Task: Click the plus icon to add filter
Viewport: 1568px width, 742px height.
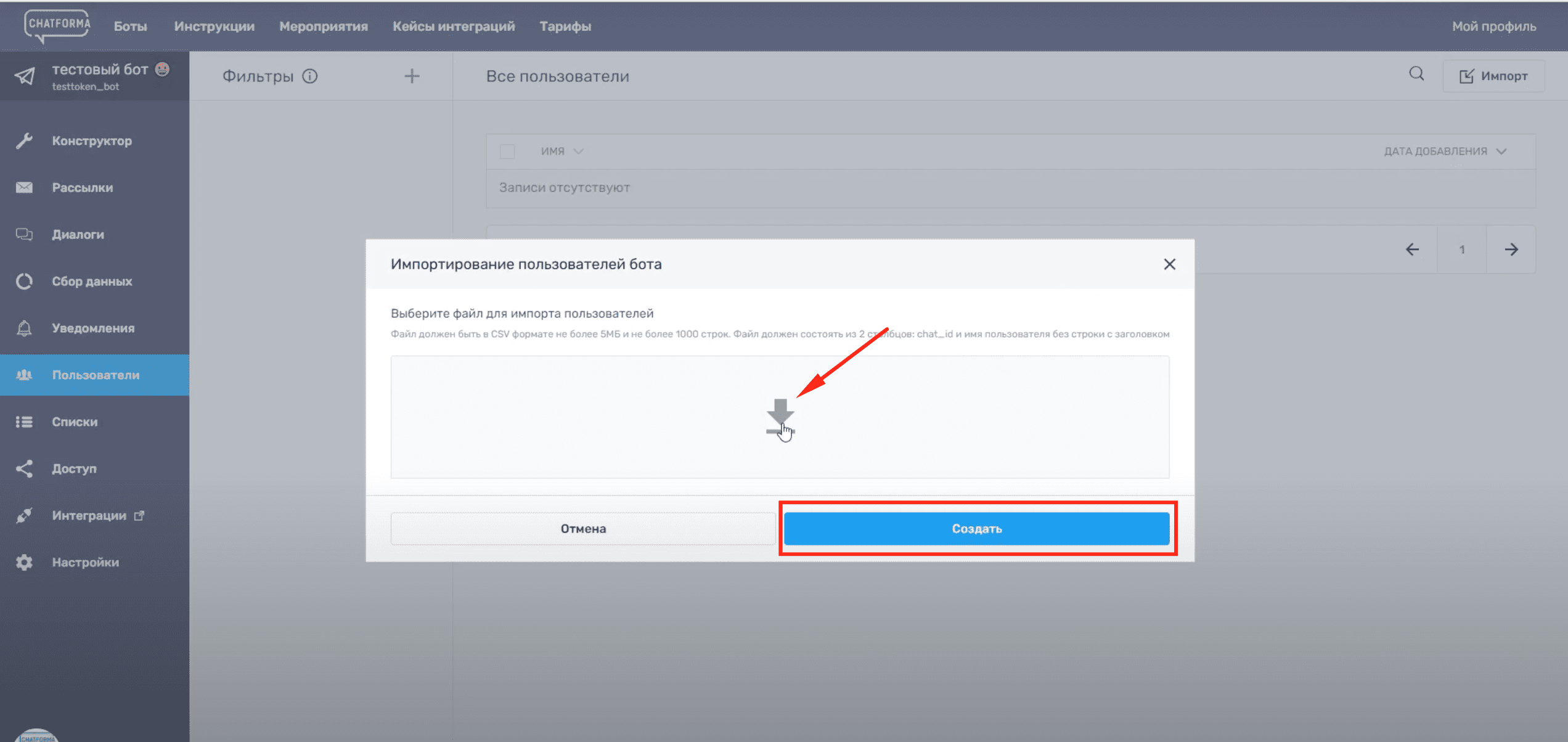Action: (412, 76)
